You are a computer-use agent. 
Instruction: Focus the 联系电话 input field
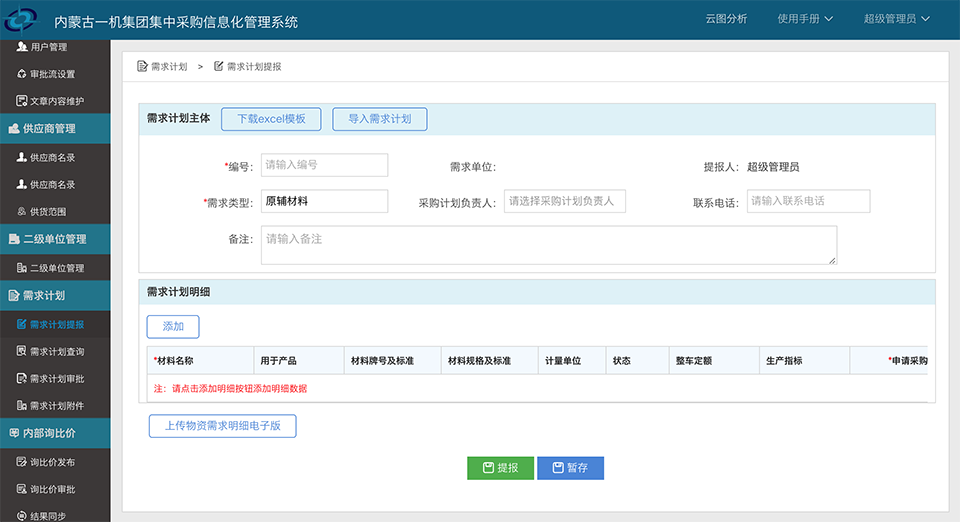pos(808,201)
